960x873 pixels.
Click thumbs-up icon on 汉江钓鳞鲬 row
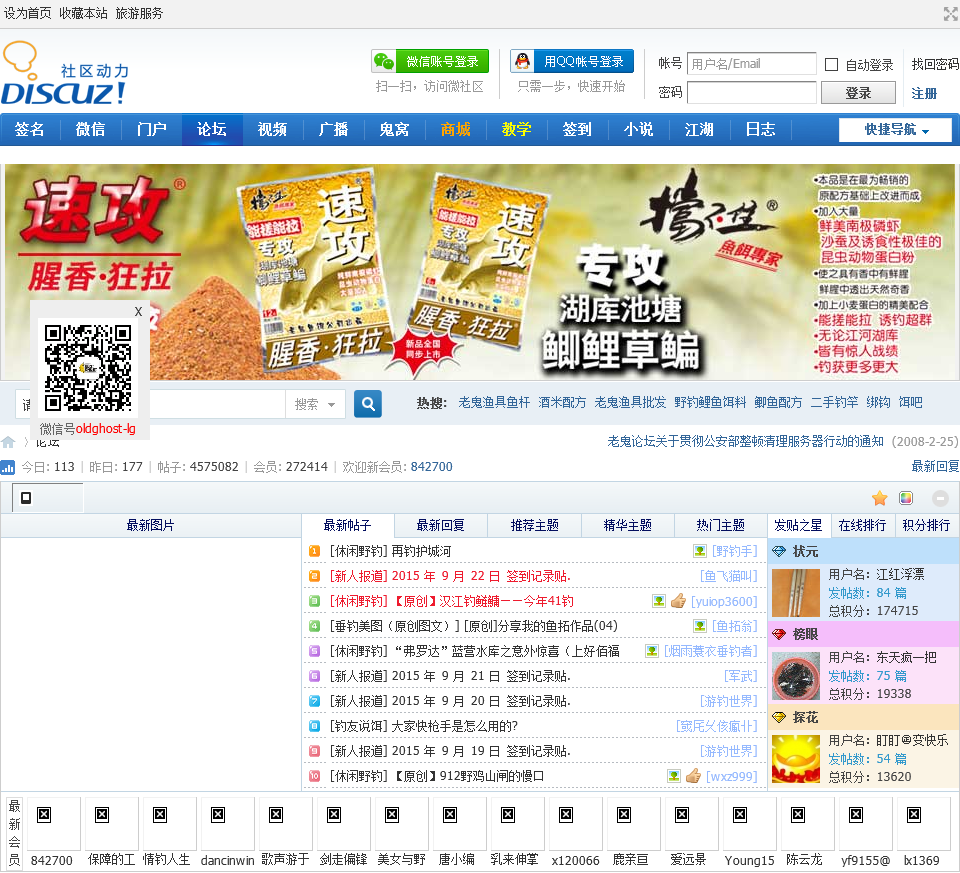678,601
